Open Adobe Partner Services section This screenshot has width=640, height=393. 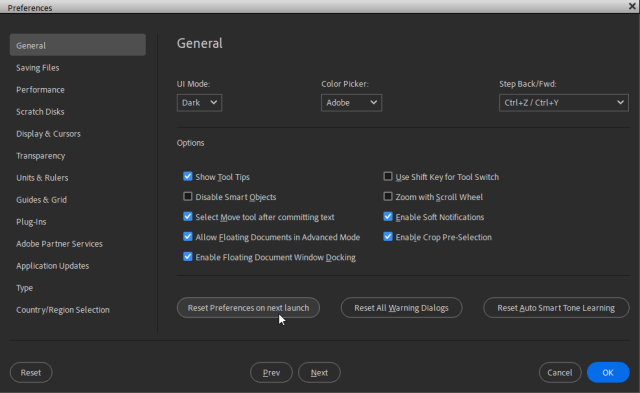click(x=59, y=244)
